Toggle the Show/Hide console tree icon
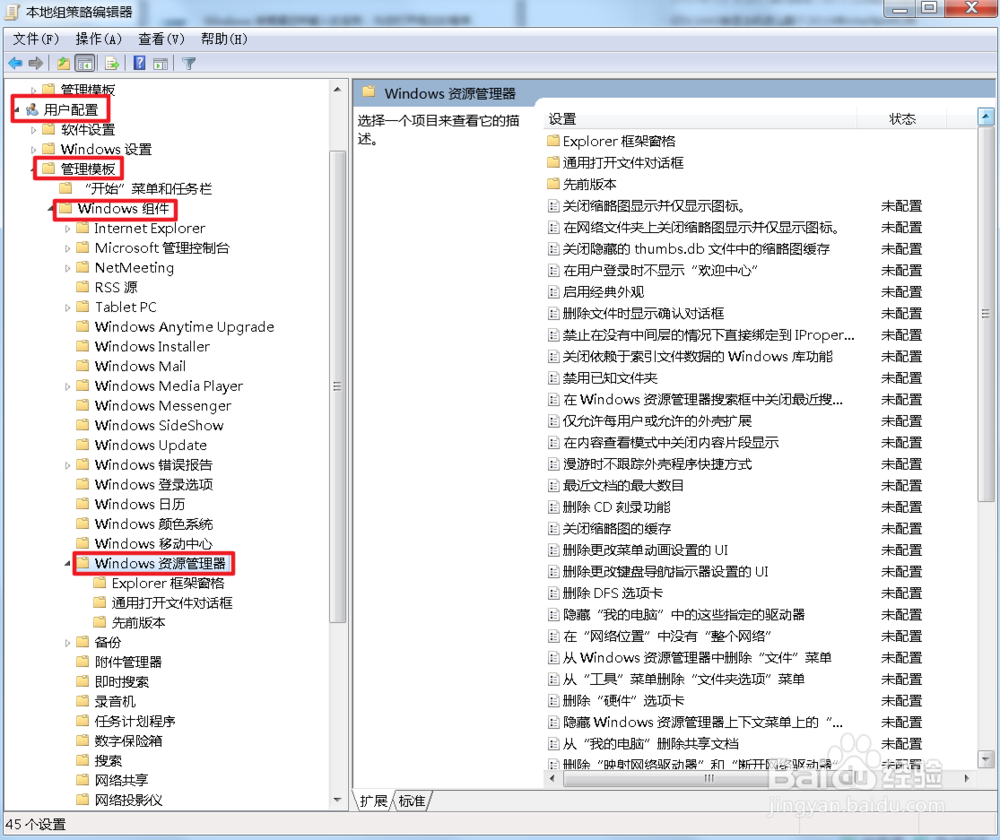This screenshot has height=840, width=1000. (x=85, y=63)
